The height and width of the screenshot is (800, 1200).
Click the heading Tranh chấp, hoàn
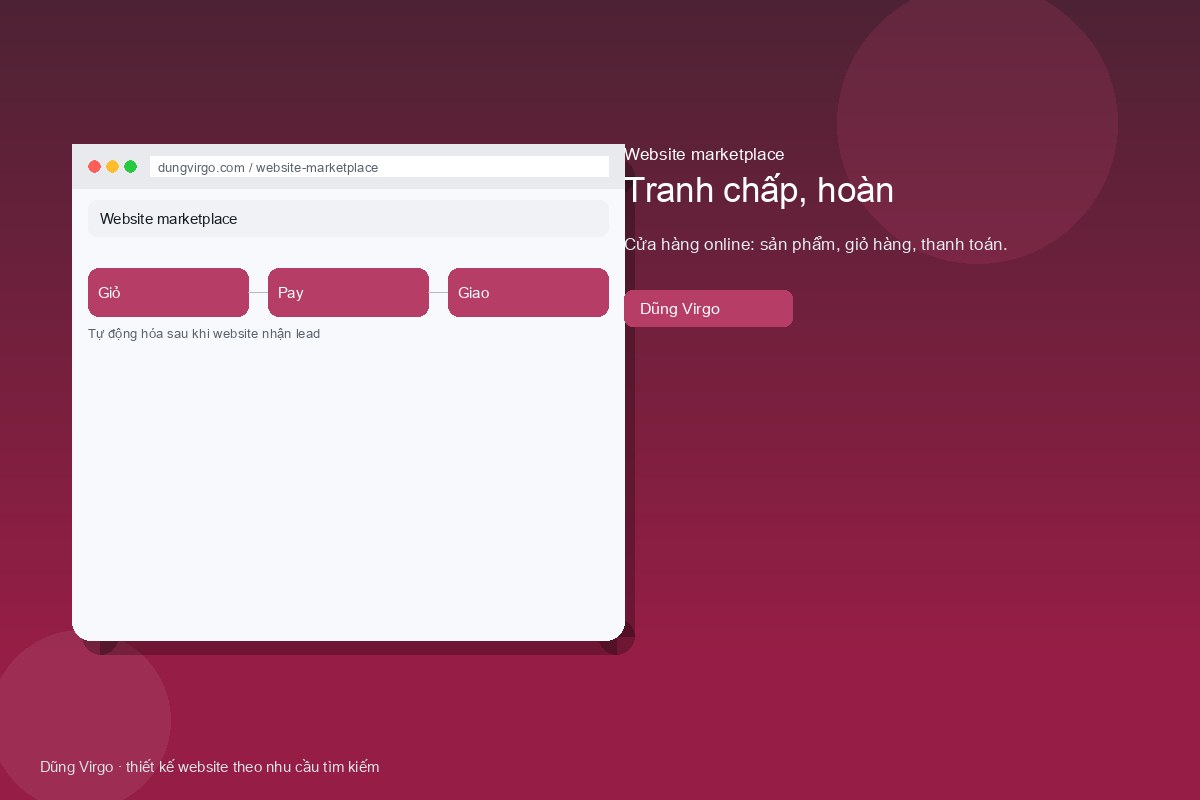[759, 190]
